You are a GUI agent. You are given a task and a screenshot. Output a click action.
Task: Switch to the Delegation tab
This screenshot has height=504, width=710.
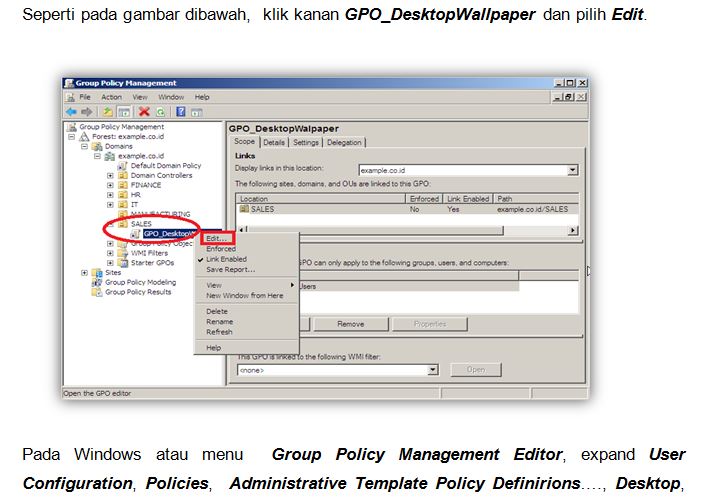pos(344,142)
